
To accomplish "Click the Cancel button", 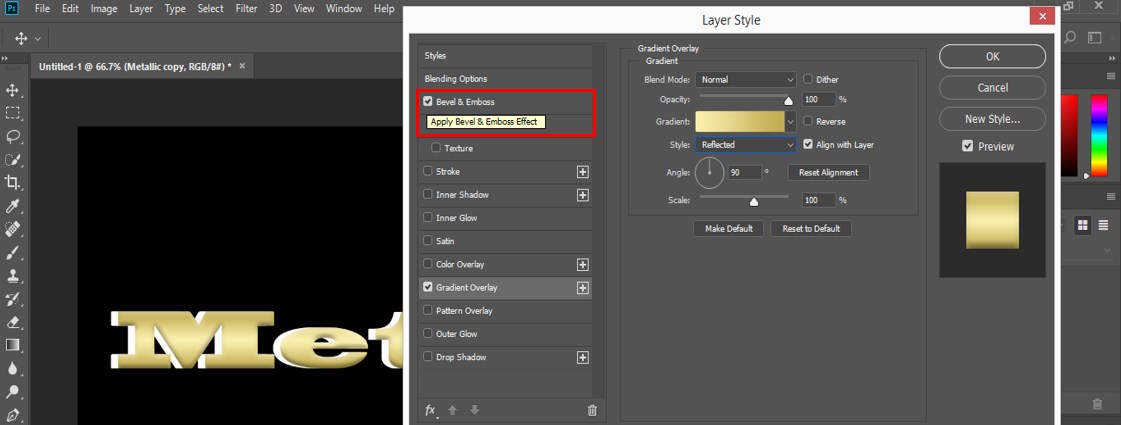I will click(x=992, y=87).
